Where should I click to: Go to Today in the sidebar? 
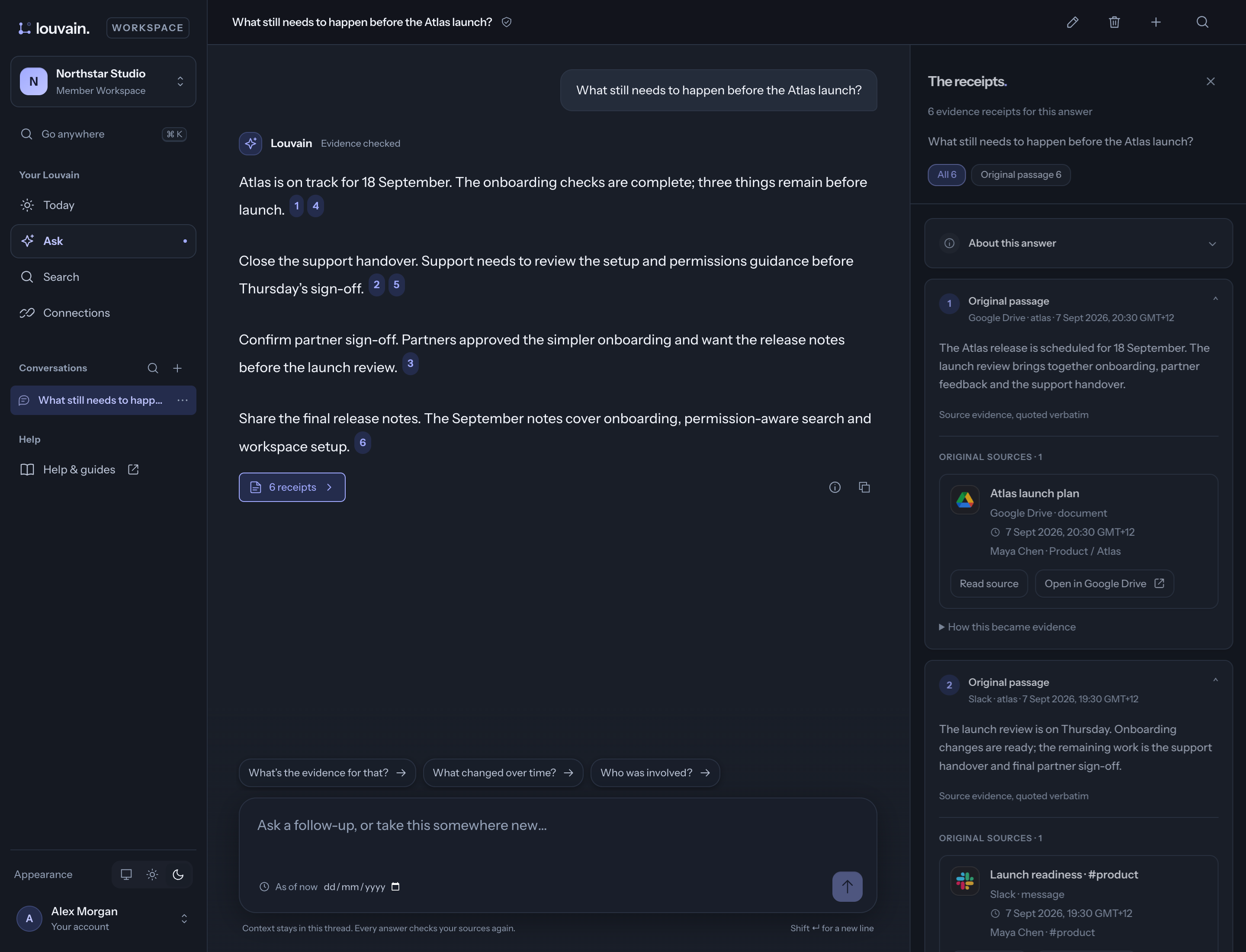103,205
